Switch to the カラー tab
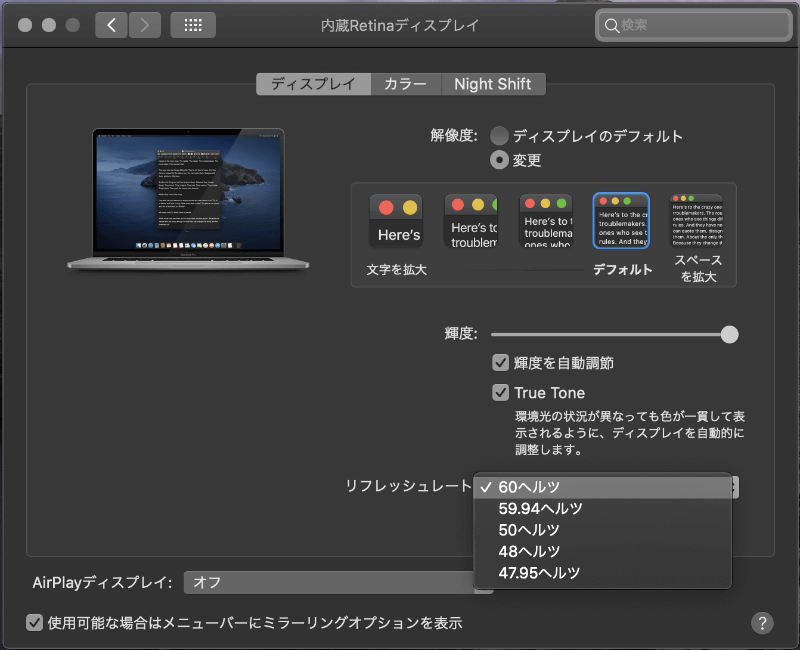The width and height of the screenshot is (800, 650). coord(406,84)
